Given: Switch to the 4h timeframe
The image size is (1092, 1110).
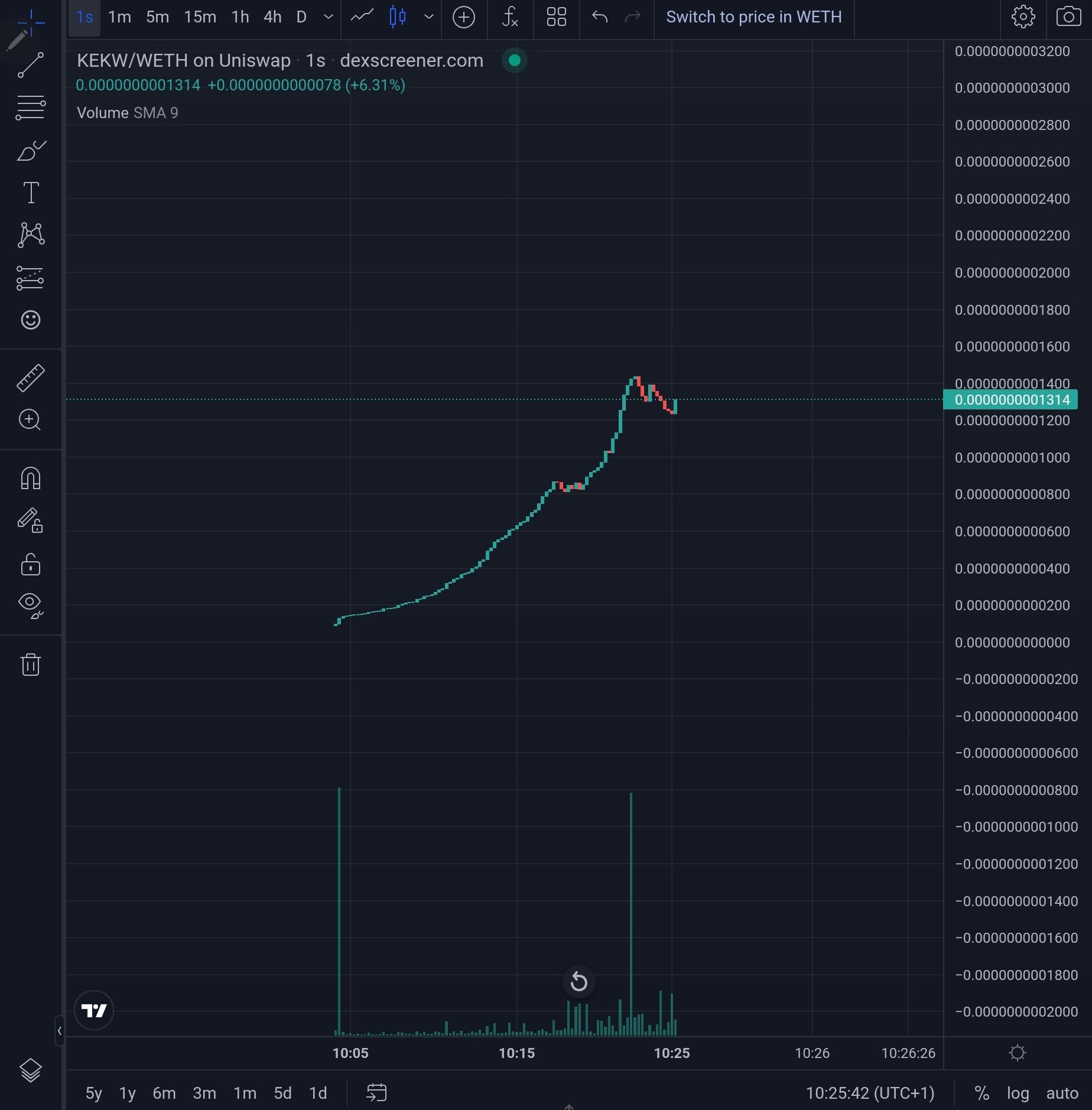Looking at the screenshot, I should point(272,17).
